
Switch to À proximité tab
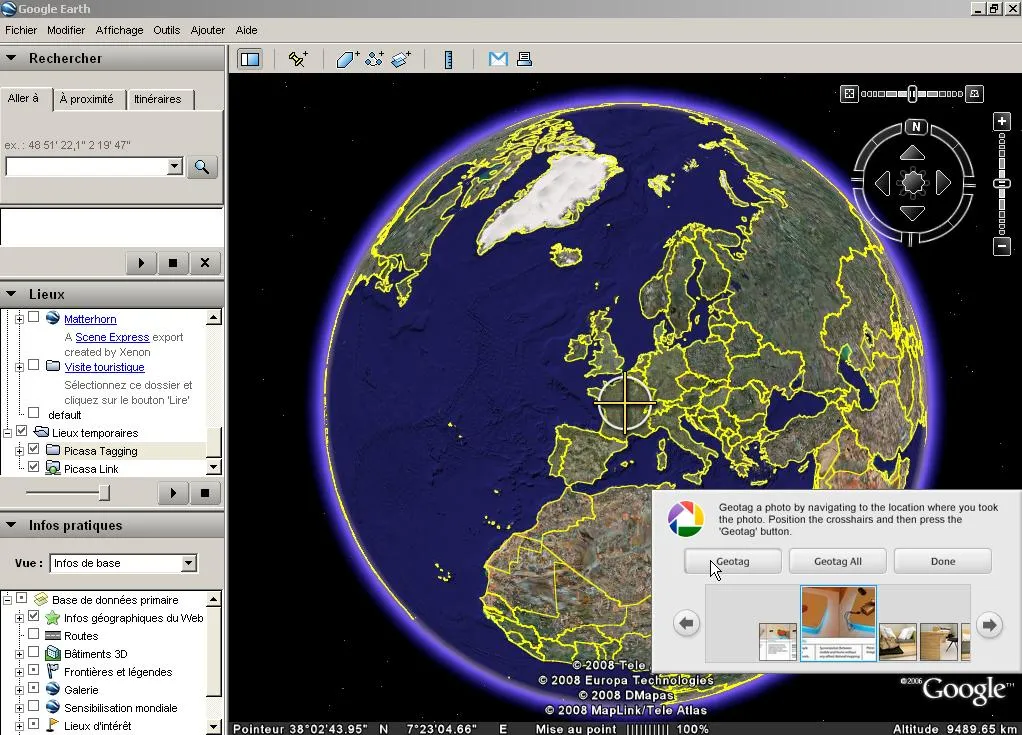click(x=87, y=99)
